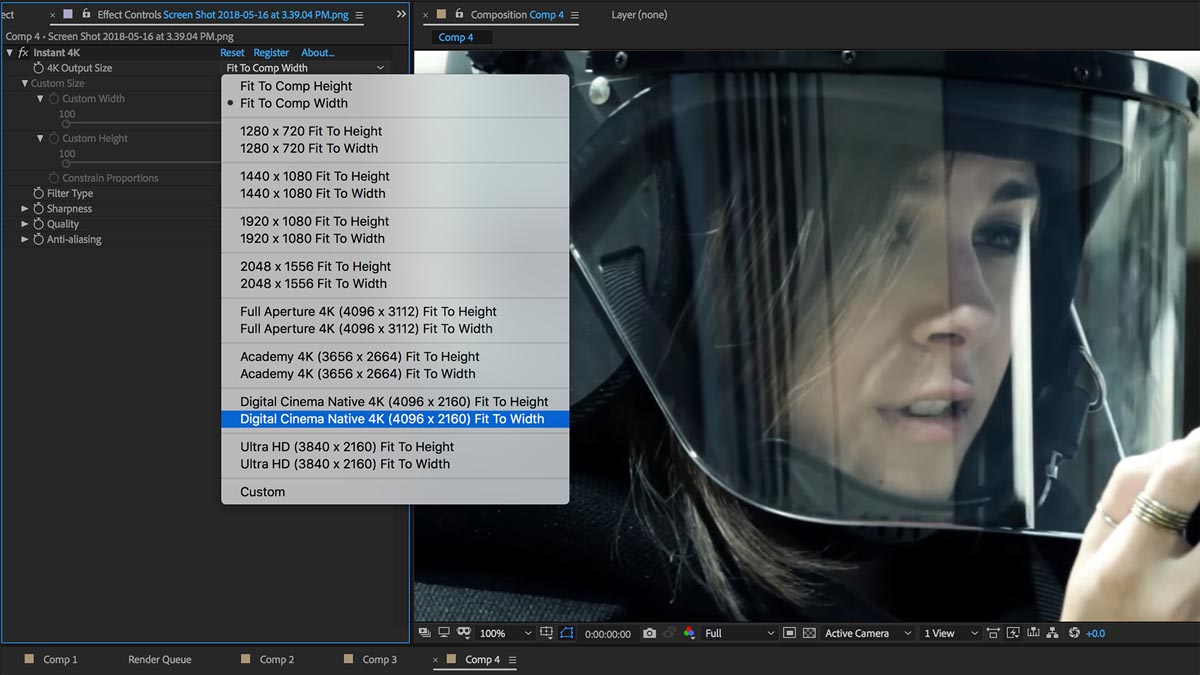The image size is (1200, 675).
Task: Toggle the fx switch for Instant 4K
Action: [x=23, y=53]
